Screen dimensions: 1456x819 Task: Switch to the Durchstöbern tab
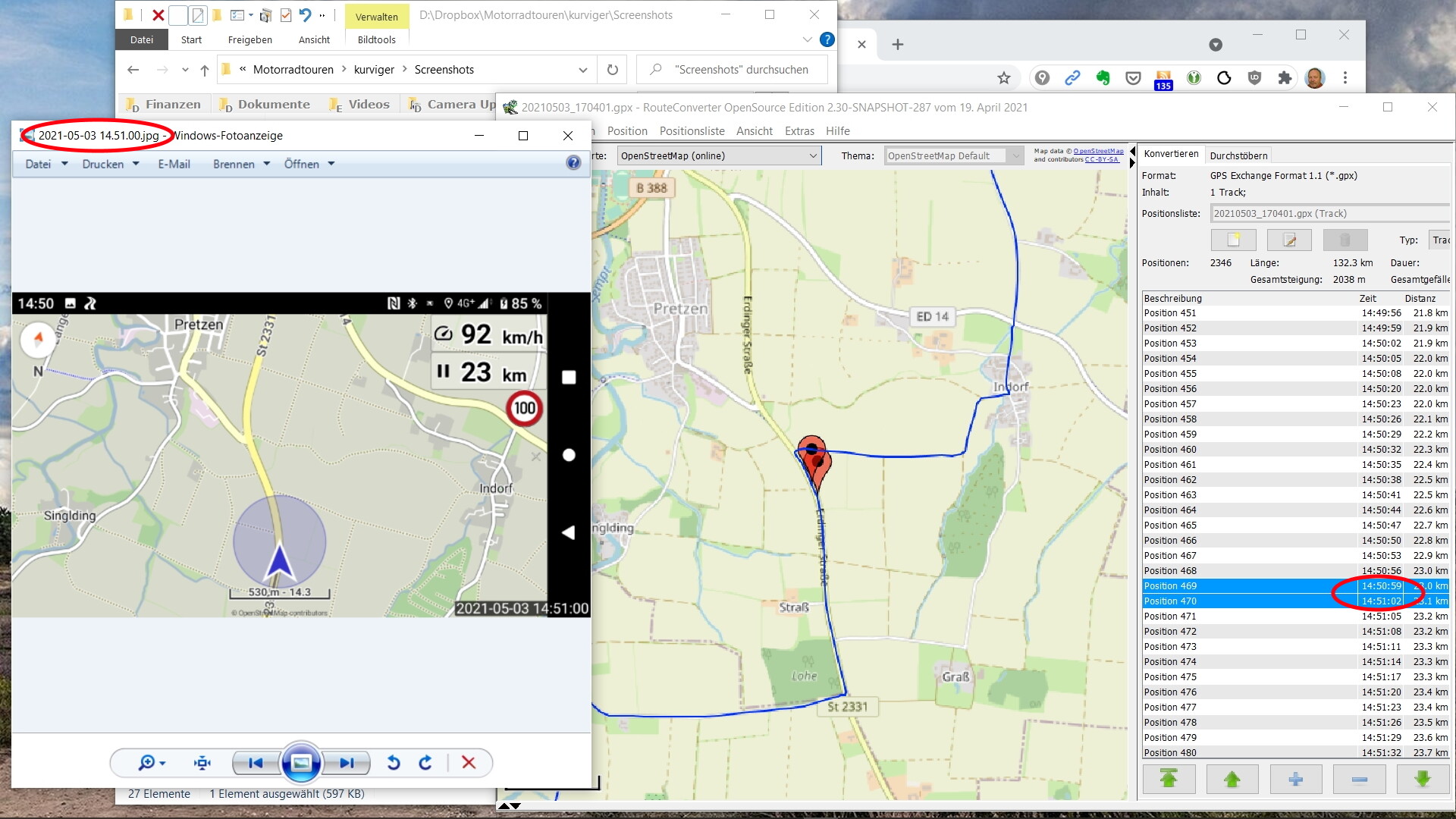[1238, 155]
